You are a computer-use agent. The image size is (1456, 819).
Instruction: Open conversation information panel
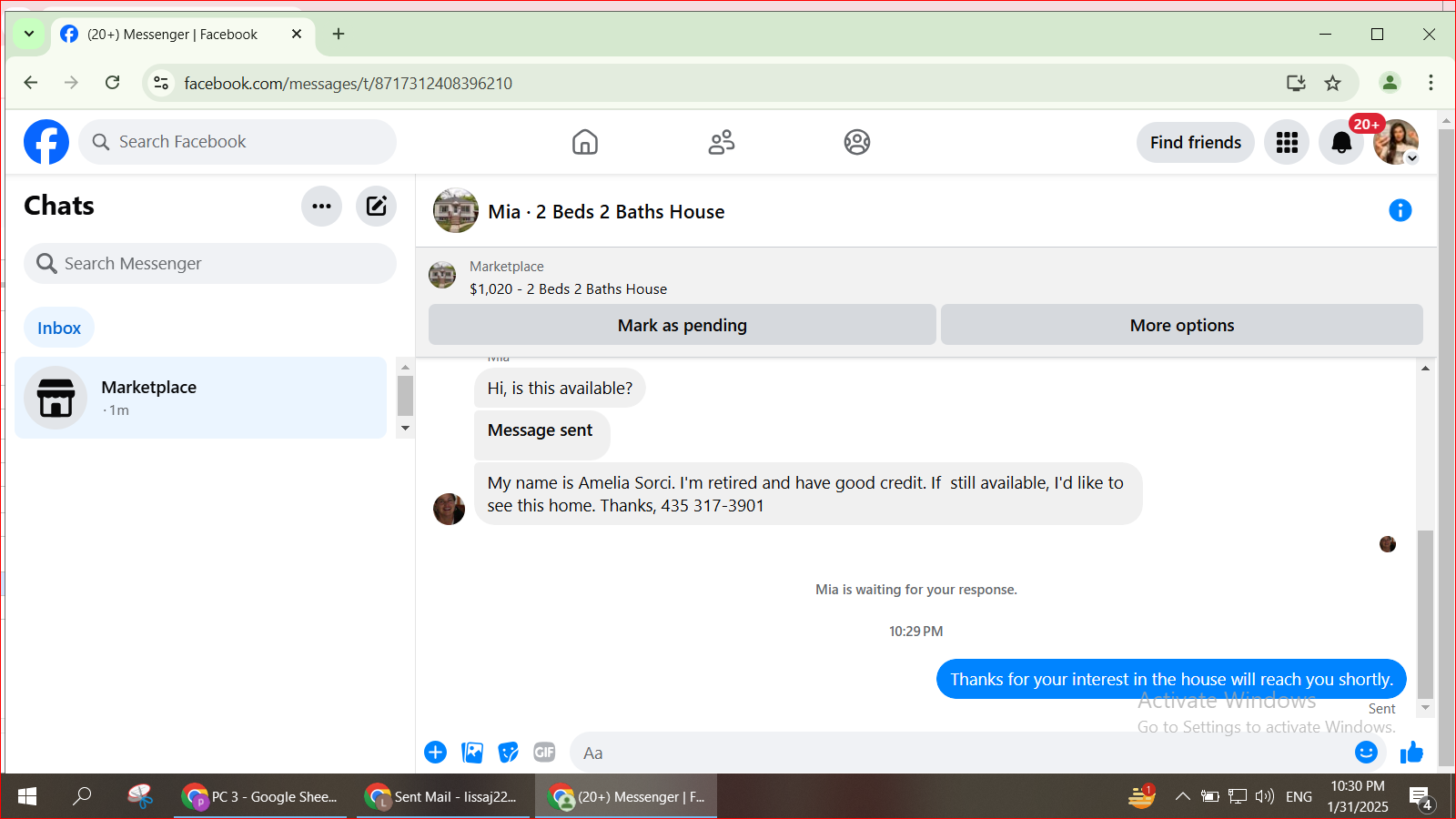[1400, 211]
